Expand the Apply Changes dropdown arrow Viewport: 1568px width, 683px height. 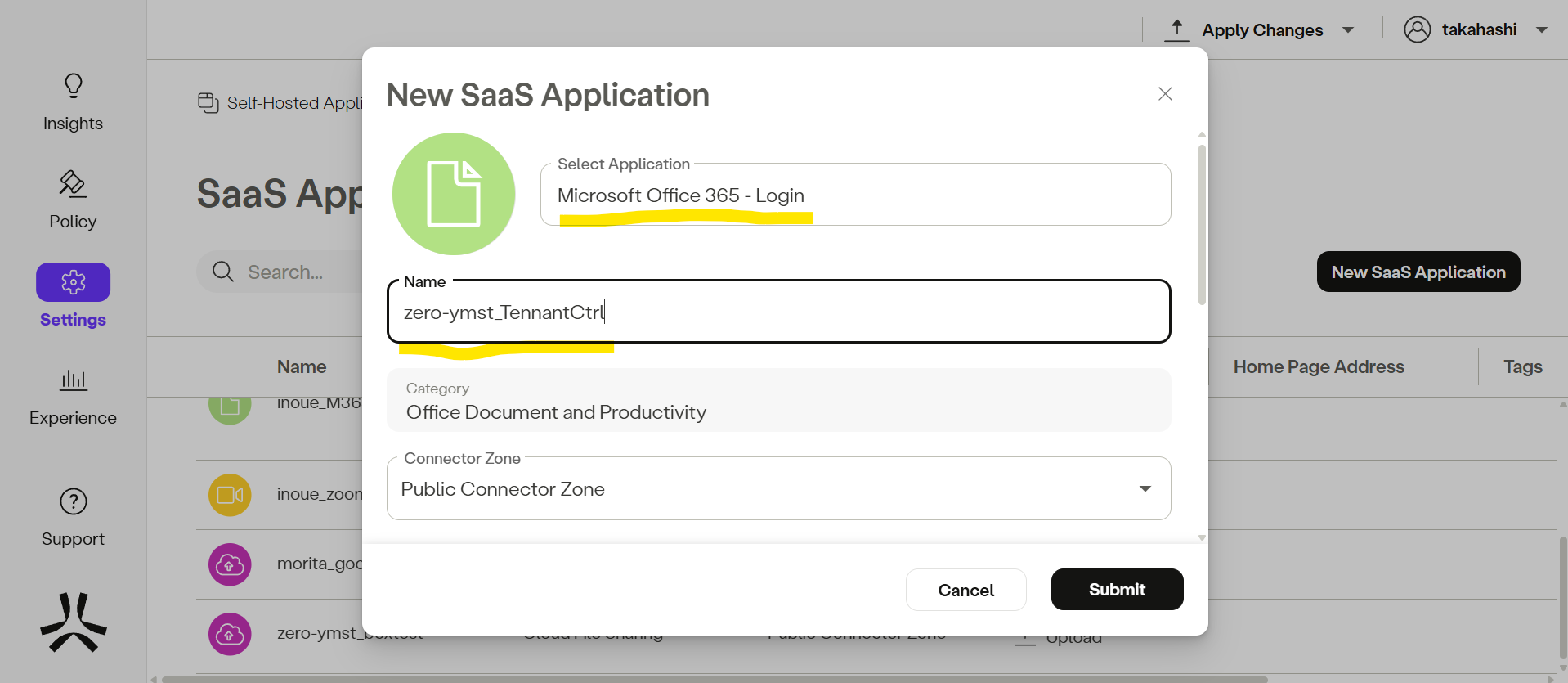click(1348, 30)
